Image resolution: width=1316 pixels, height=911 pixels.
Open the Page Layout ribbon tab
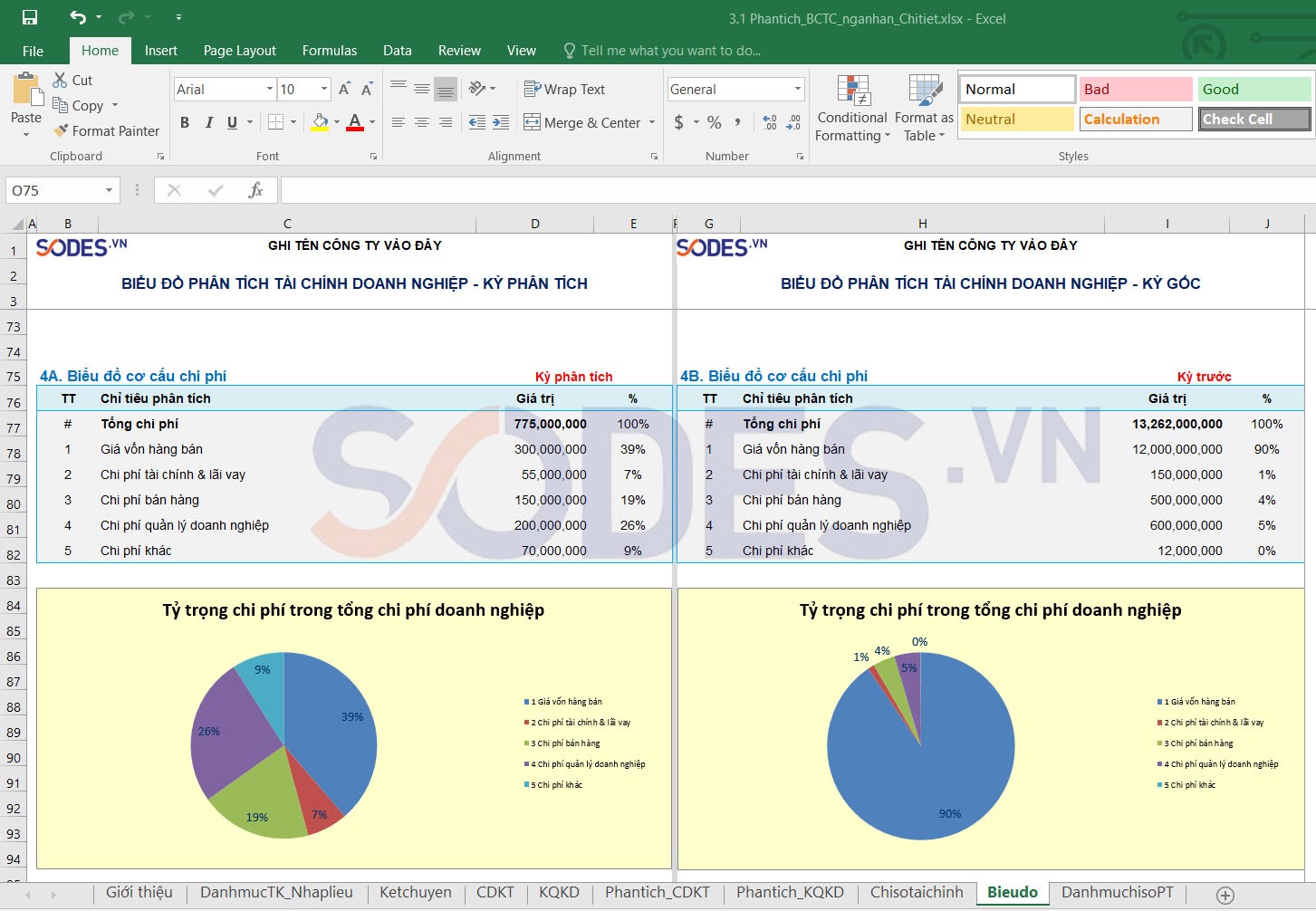click(239, 51)
